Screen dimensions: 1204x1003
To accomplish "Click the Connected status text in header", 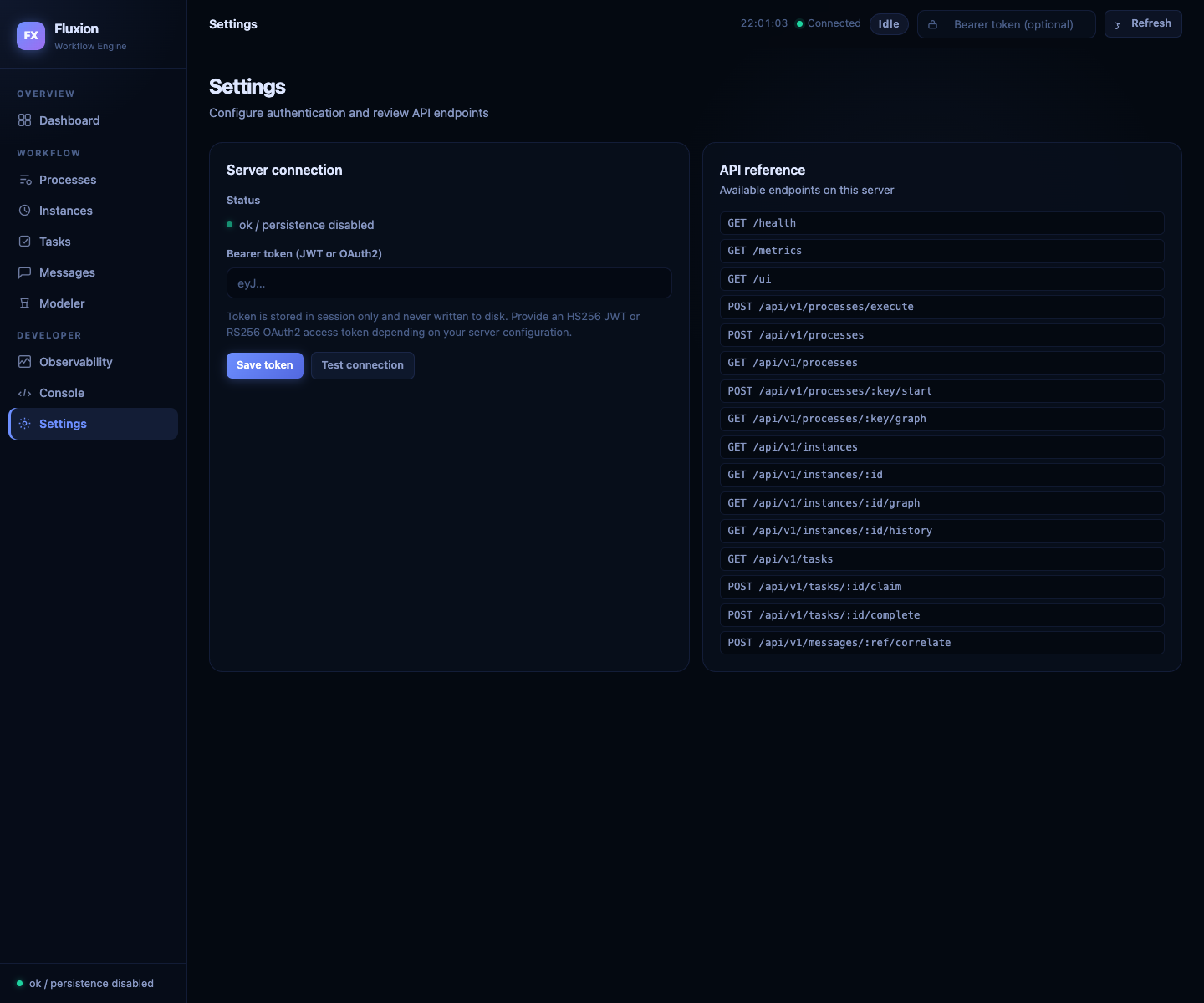I will [x=834, y=23].
